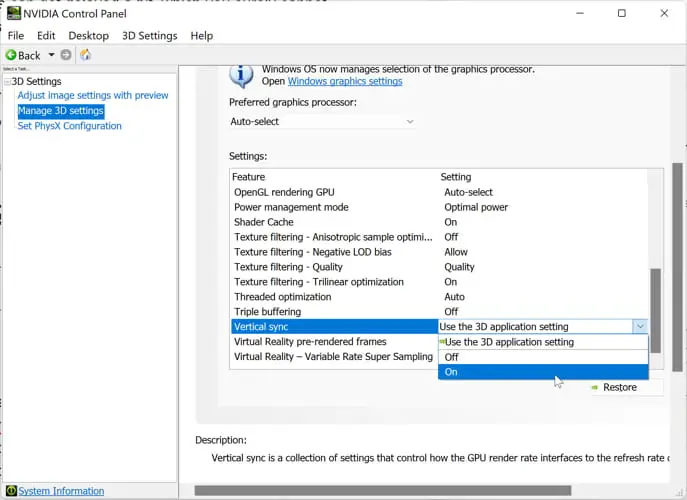Click the Home toolbar icon
687x500 pixels.
pyautogui.click(x=85, y=55)
